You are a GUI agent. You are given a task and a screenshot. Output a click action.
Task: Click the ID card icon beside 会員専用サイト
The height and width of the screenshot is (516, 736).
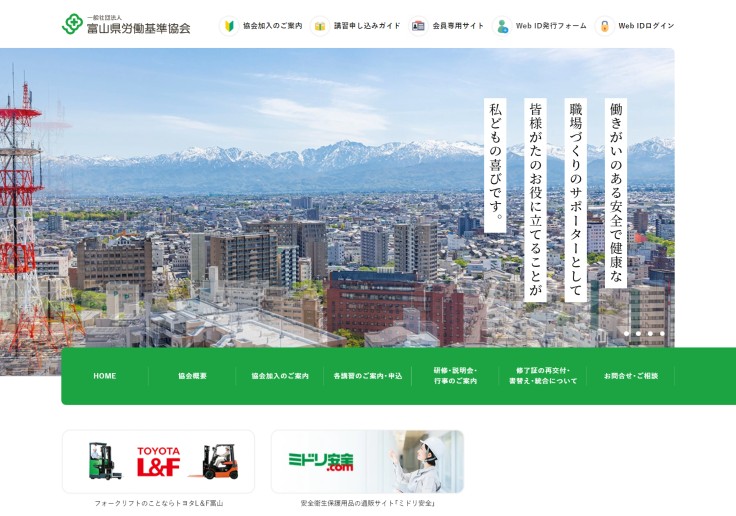[418, 26]
